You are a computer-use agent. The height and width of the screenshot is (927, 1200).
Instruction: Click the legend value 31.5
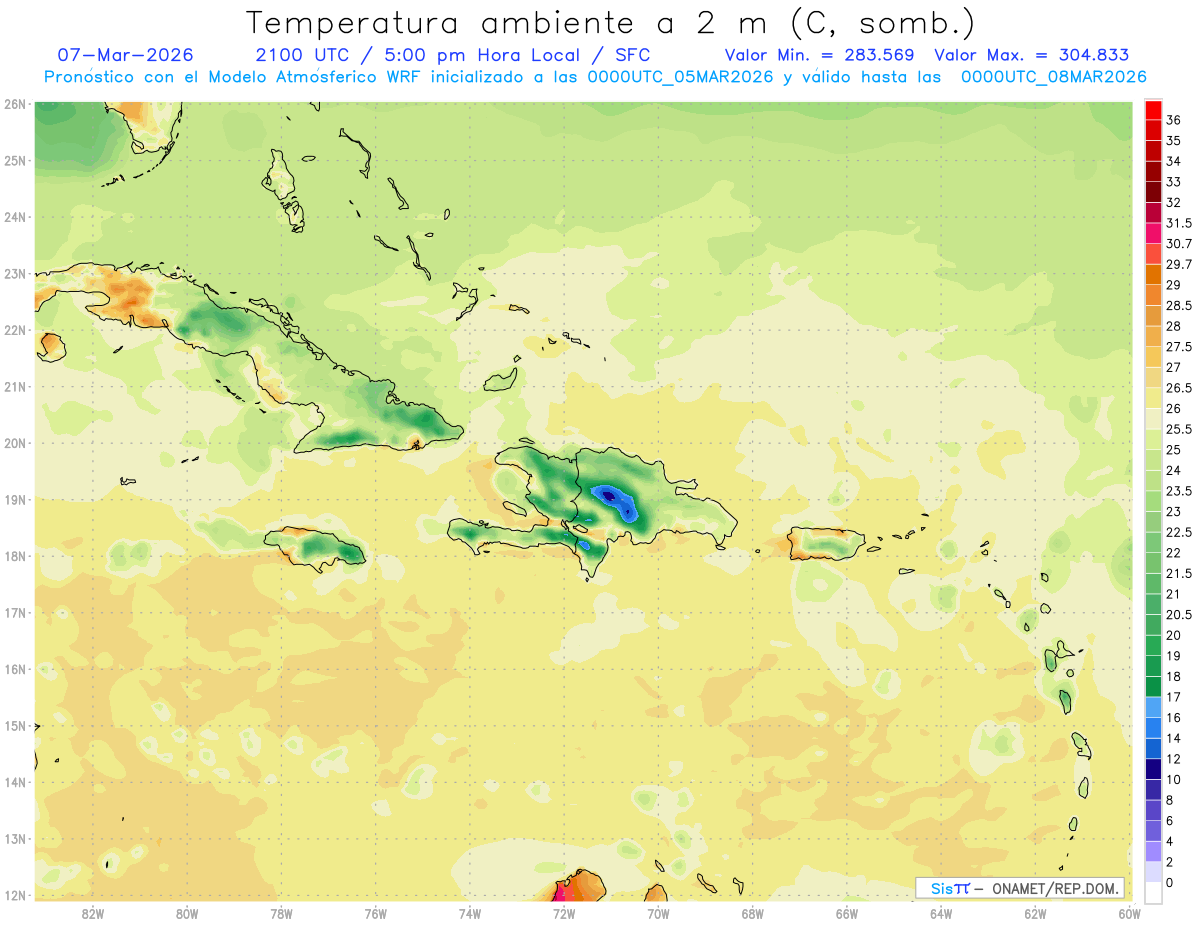(1179, 223)
